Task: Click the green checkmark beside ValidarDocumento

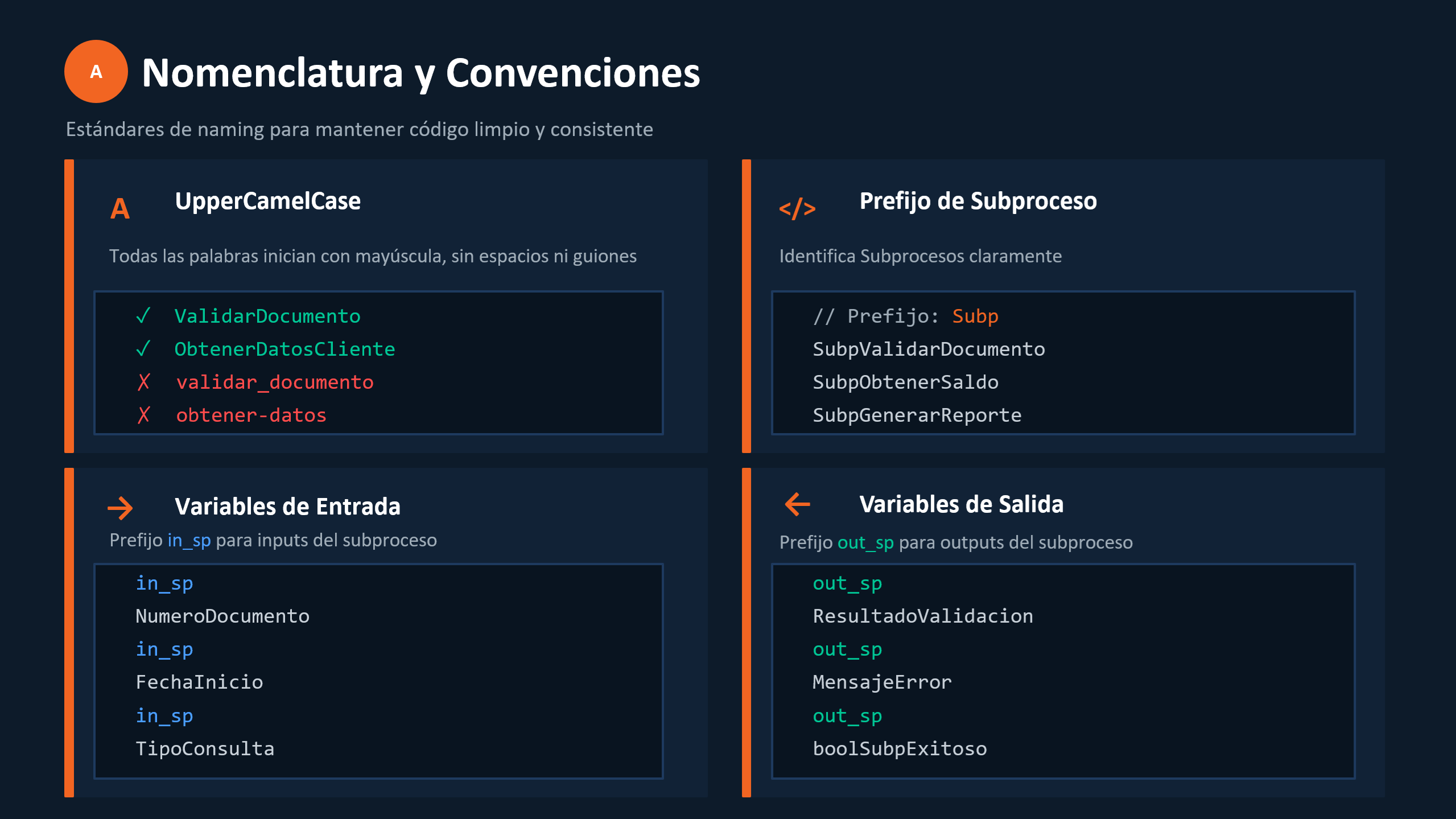Action: pyautogui.click(x=143, y=316)
